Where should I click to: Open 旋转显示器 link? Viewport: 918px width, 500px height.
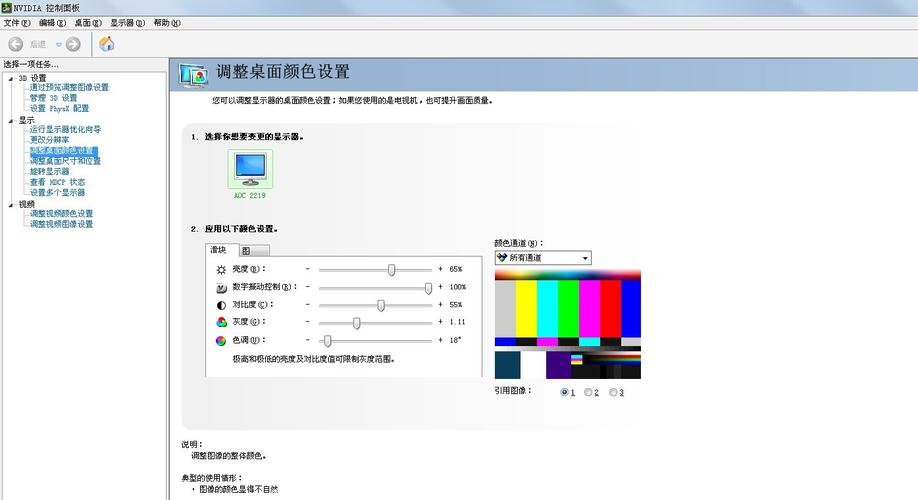pos(49,172)
